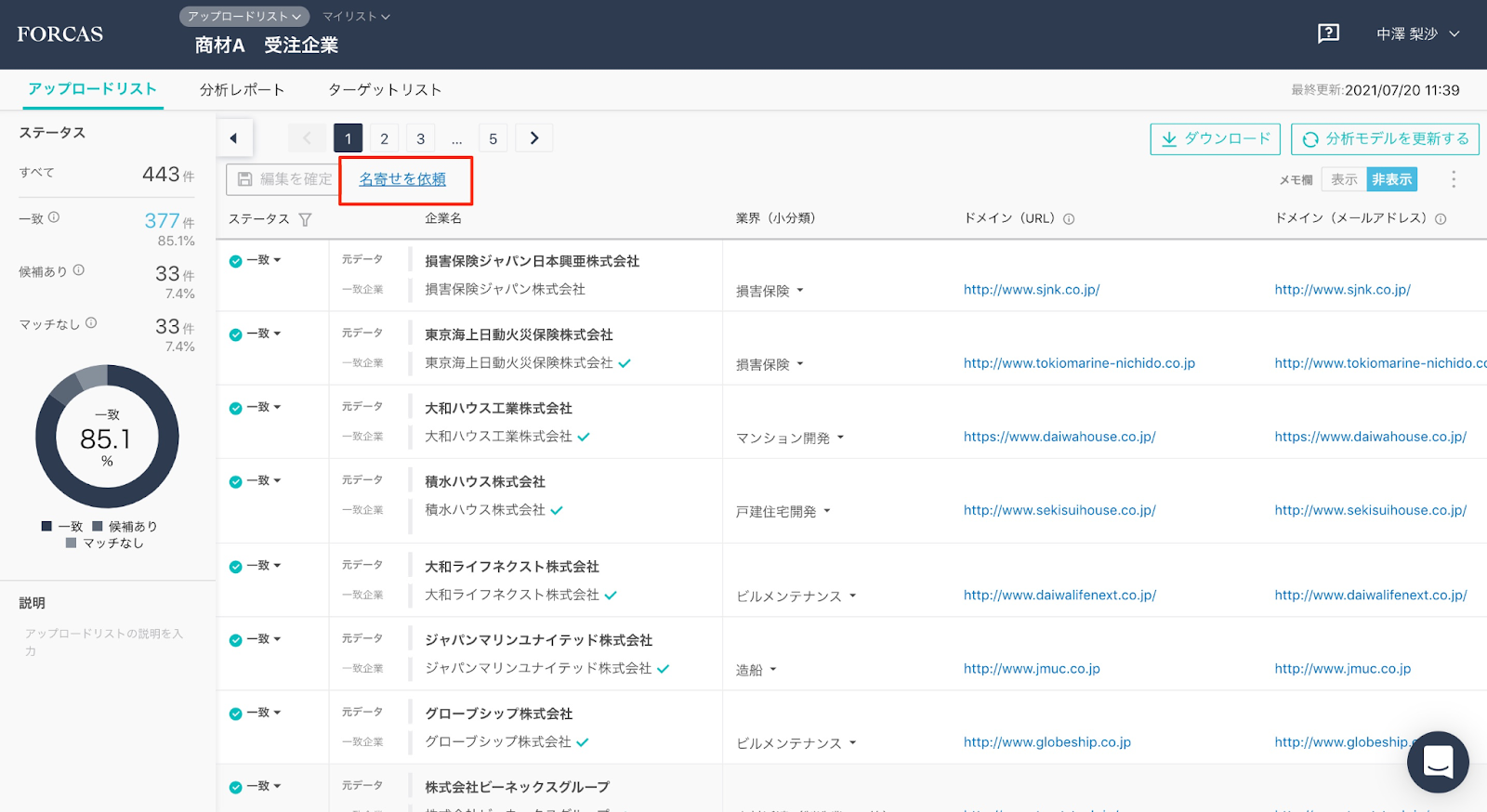
Task: Expand 一致 status dropdown for 積水ハウス株式会社
Action: [263, 481]
